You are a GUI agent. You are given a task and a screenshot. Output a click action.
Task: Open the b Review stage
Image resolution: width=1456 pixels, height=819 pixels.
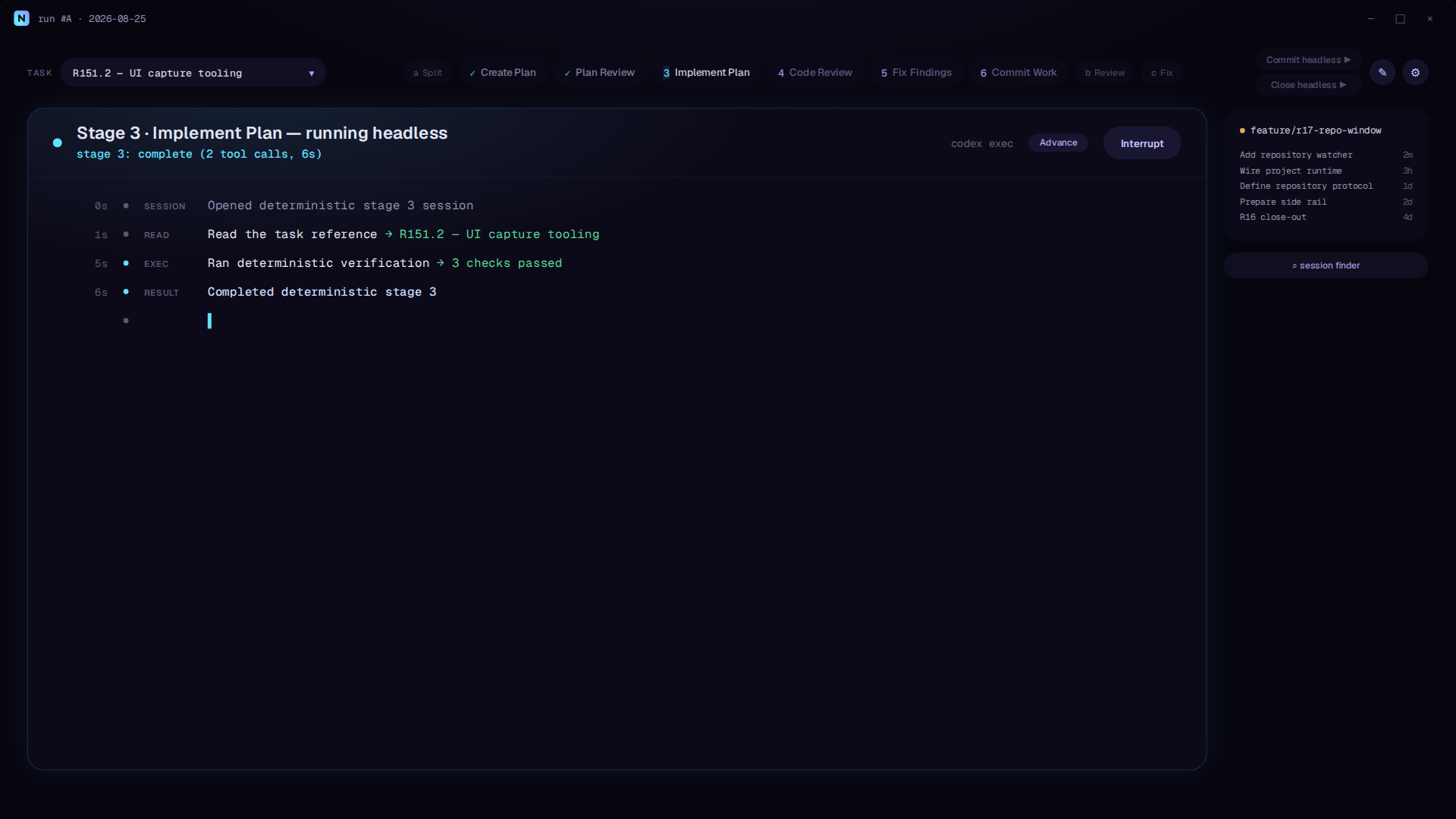point(1105,73)
